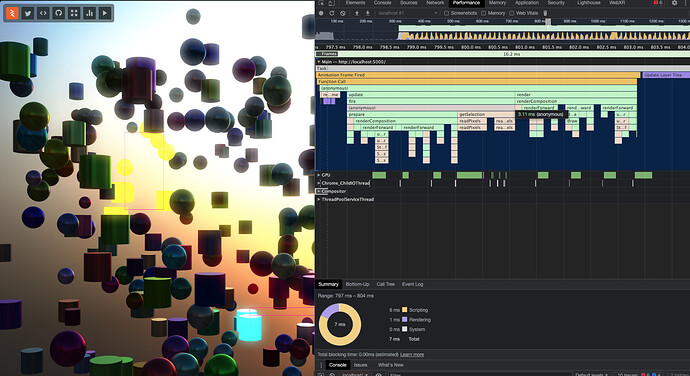Select the Function Call flame bar
Viewport: 690px width, 376px height.
[x=478, y=82]
